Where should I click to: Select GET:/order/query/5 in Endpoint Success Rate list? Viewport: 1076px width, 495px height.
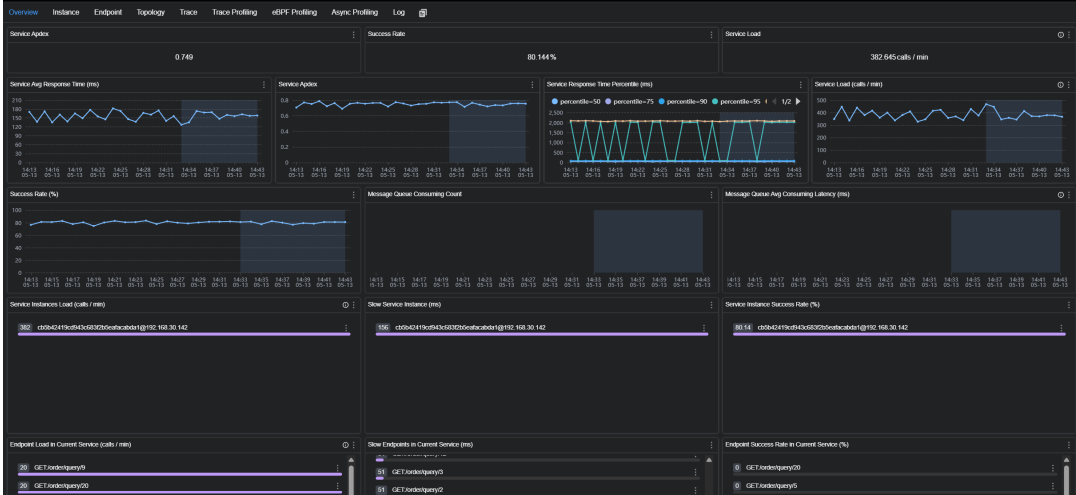[x=771, y=485]
